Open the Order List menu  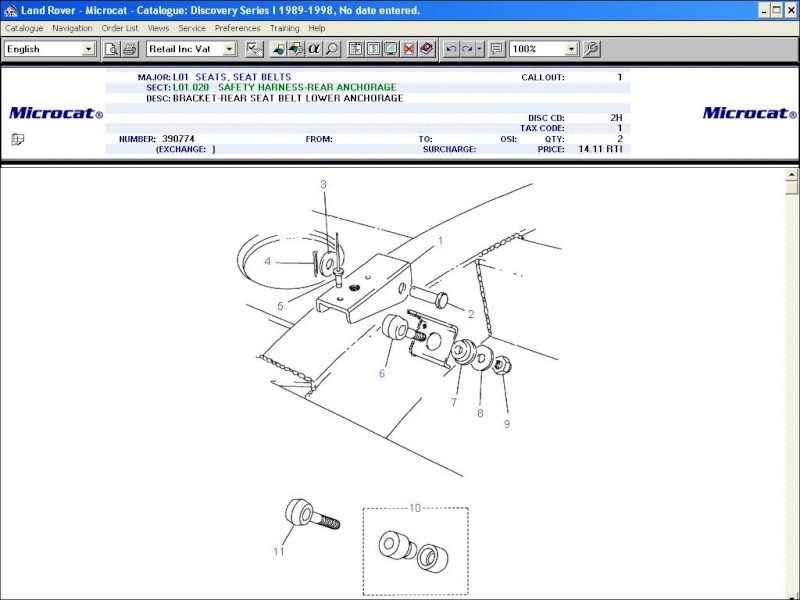120,28
